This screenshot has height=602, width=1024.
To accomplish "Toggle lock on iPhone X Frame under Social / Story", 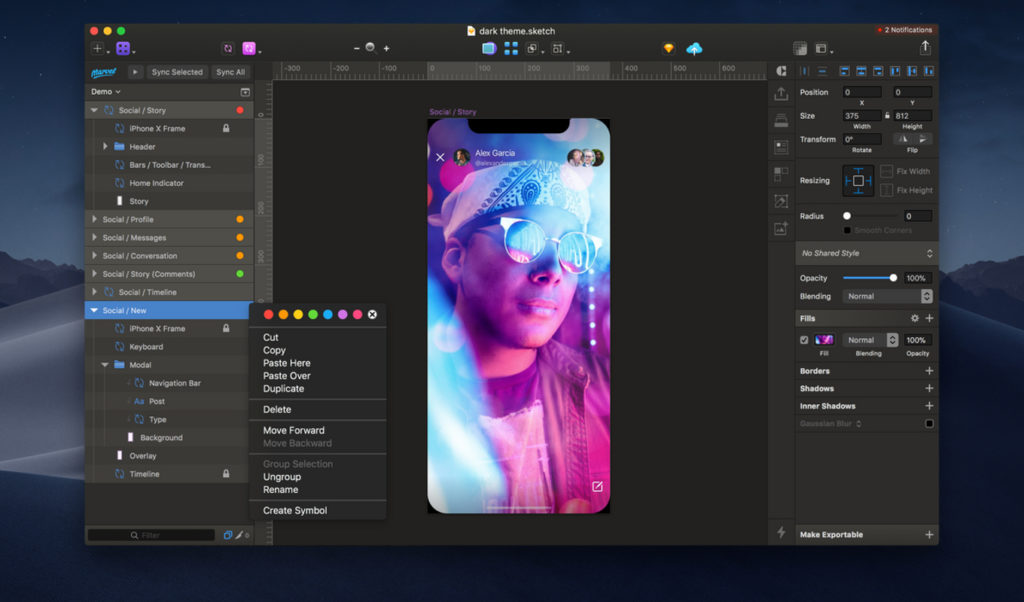I will click(226, 128).
